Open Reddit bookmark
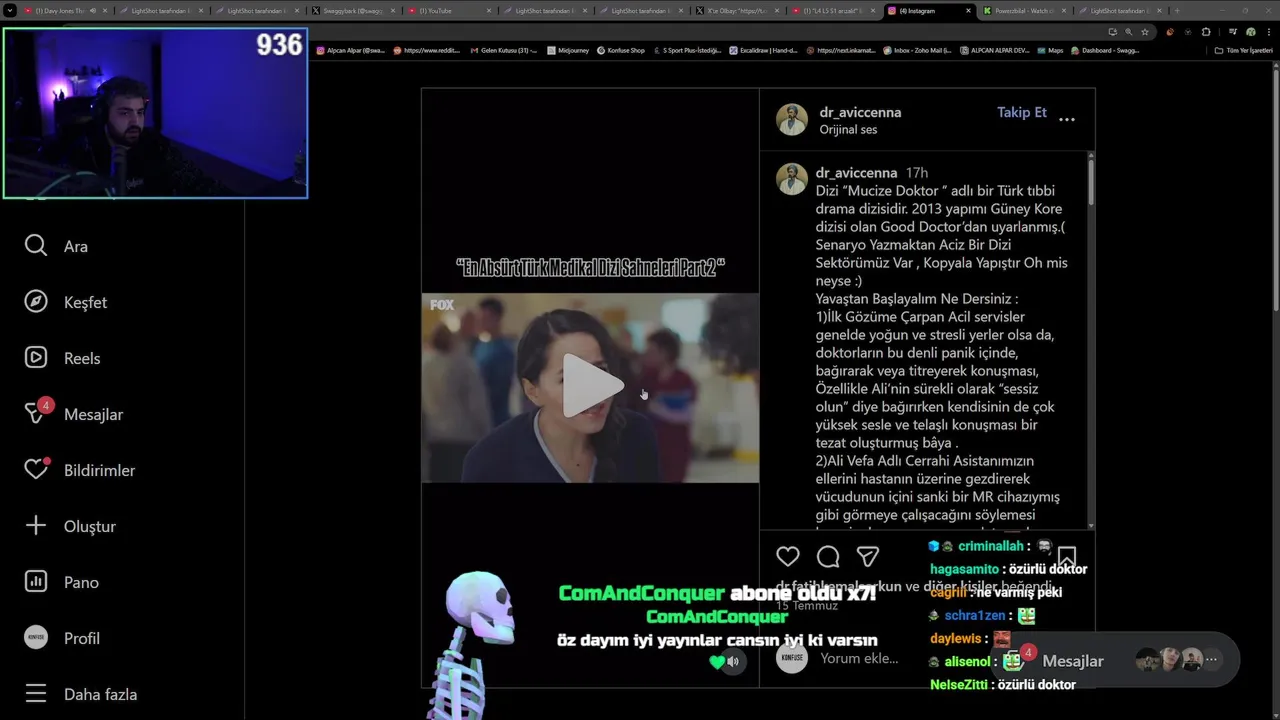This screenshot has height=720, width=1280. tap(427, 50)
